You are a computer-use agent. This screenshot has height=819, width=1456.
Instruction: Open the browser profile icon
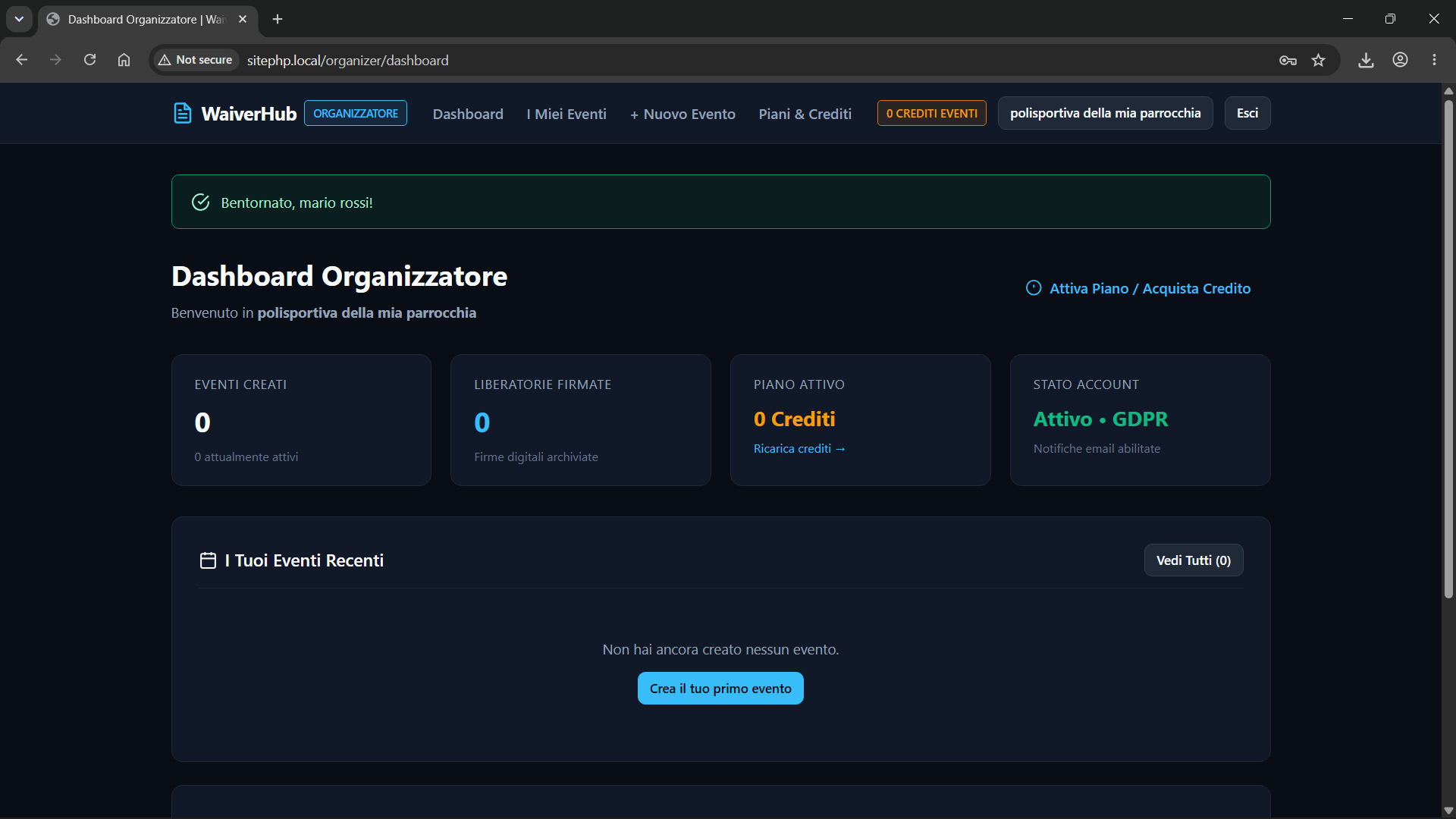tap(1400, 60)
